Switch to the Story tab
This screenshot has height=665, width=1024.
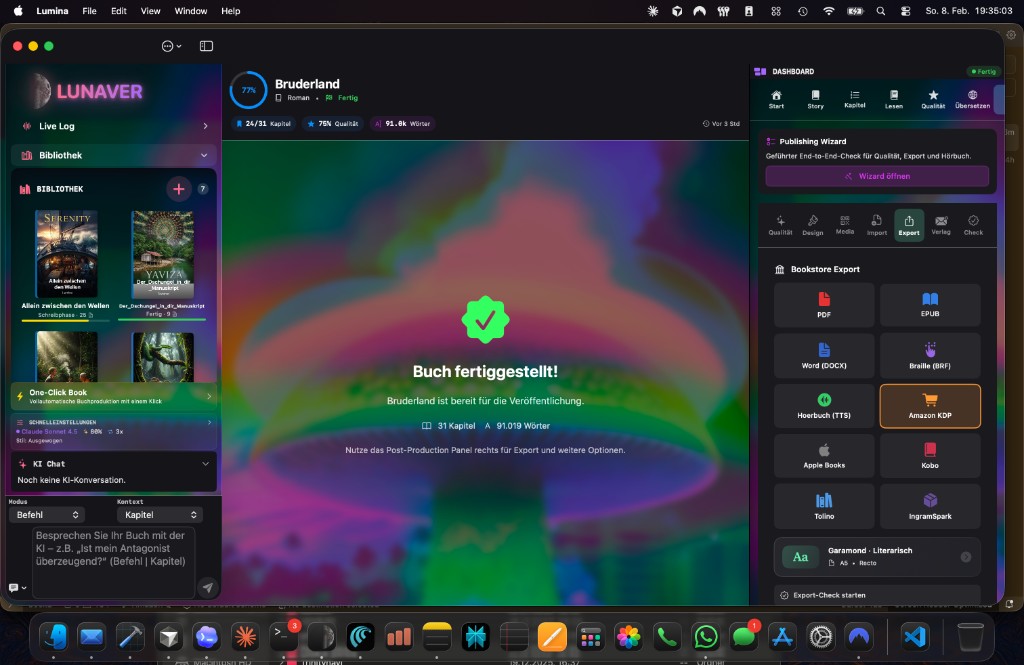pyautogui.click(x=815, y=97)
